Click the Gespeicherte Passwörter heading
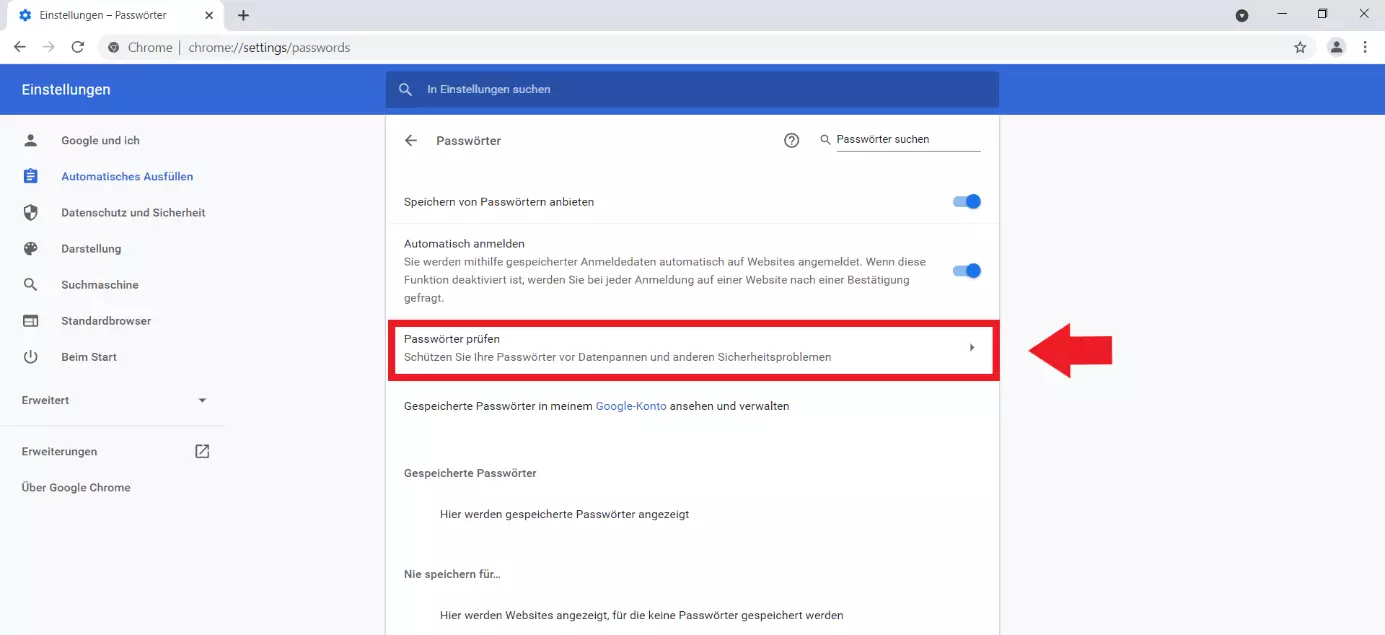 [x=470, y=473]
